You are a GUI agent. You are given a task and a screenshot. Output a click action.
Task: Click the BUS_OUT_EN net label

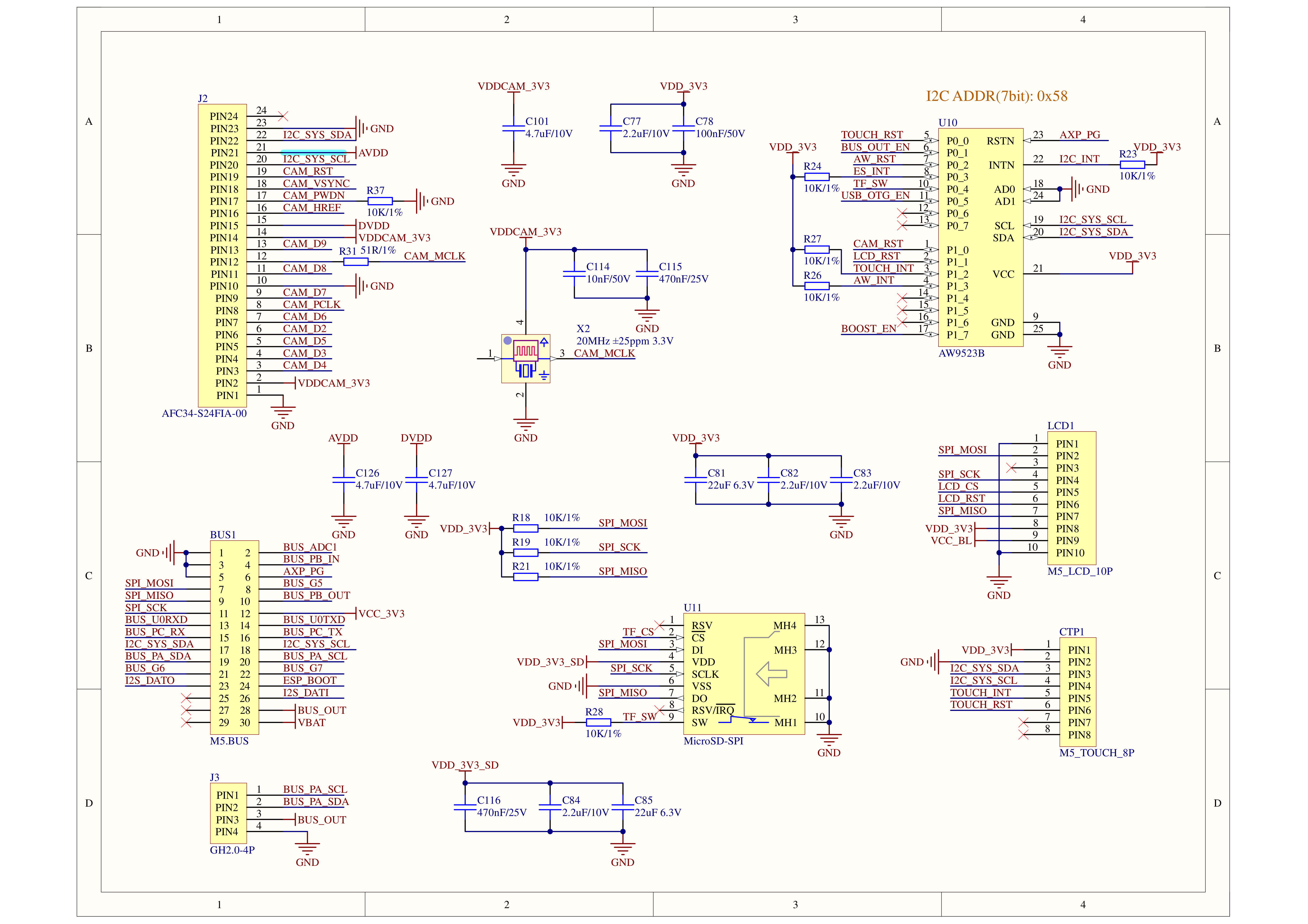tap(876, 147)
